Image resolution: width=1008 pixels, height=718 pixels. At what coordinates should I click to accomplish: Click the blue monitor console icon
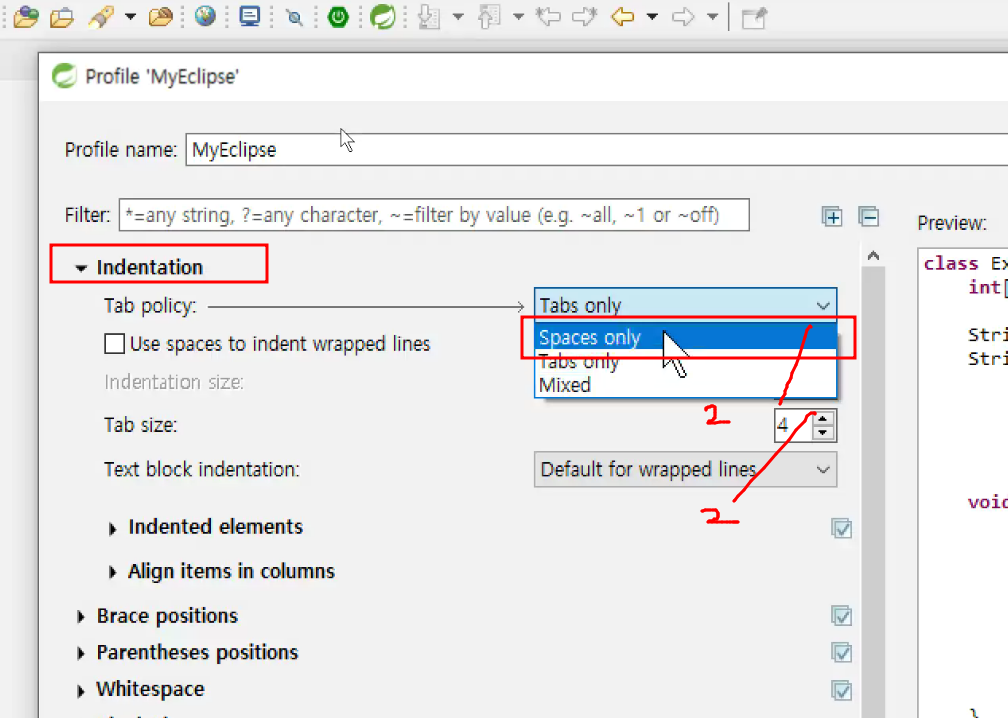coord(249,17)
